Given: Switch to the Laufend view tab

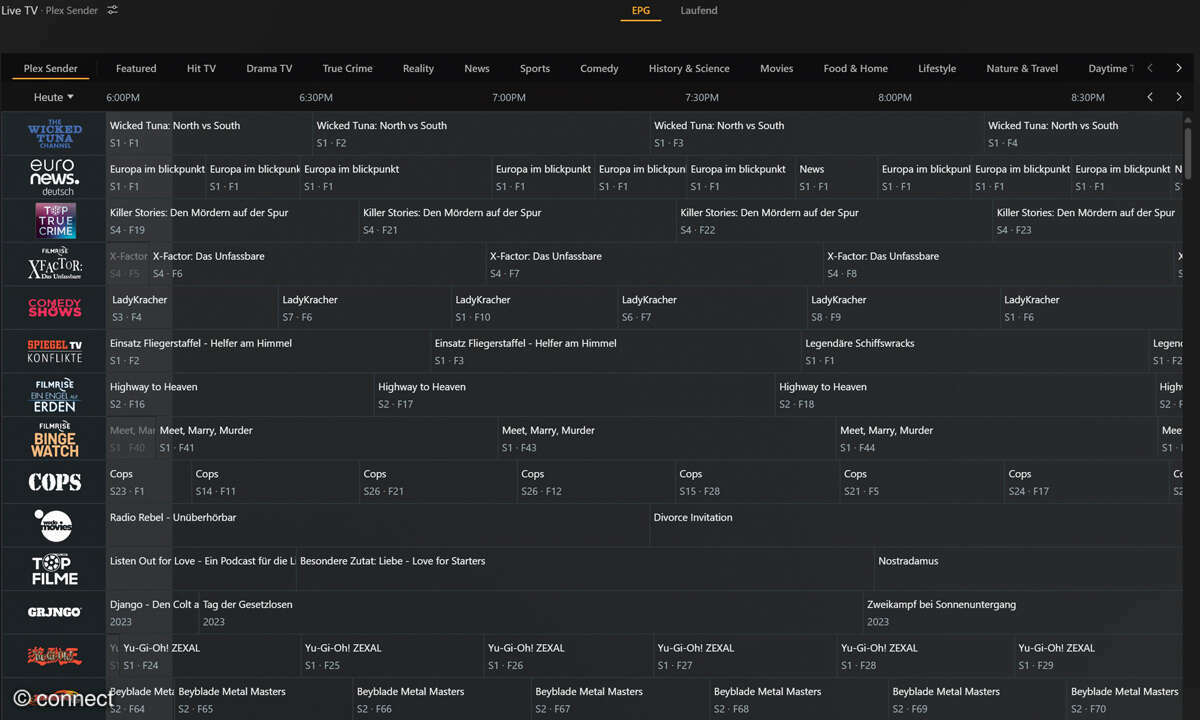Looking at the screenshot, I should (699, 11).
